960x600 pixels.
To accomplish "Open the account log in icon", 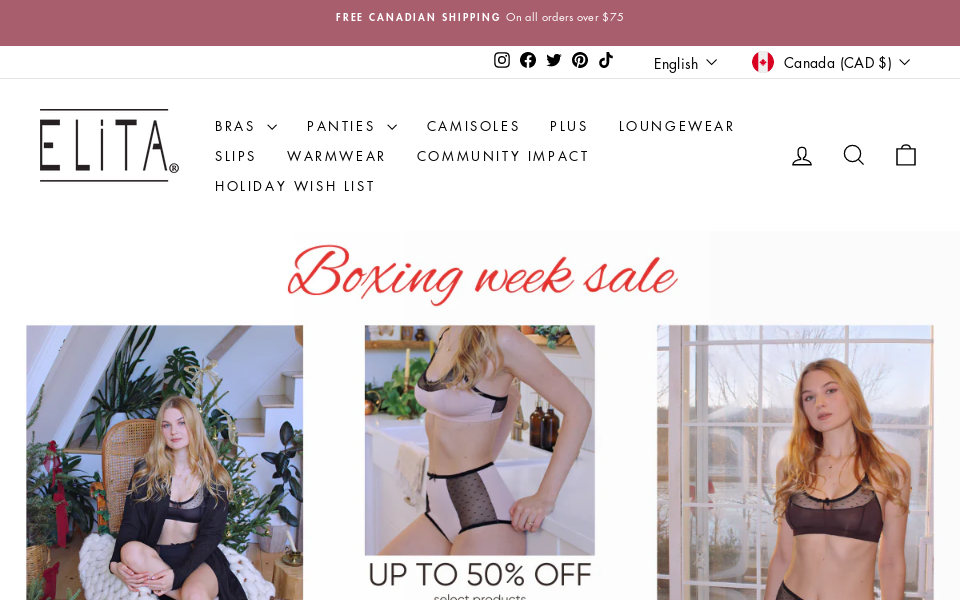I will (801, 156).
